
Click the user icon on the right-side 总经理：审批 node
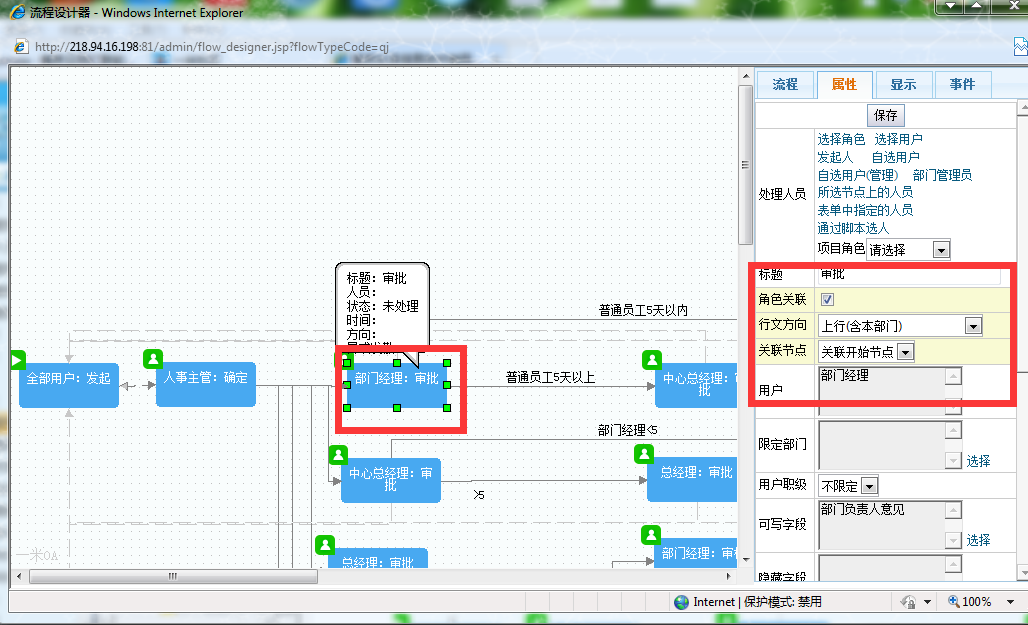(x=644, y=454)
